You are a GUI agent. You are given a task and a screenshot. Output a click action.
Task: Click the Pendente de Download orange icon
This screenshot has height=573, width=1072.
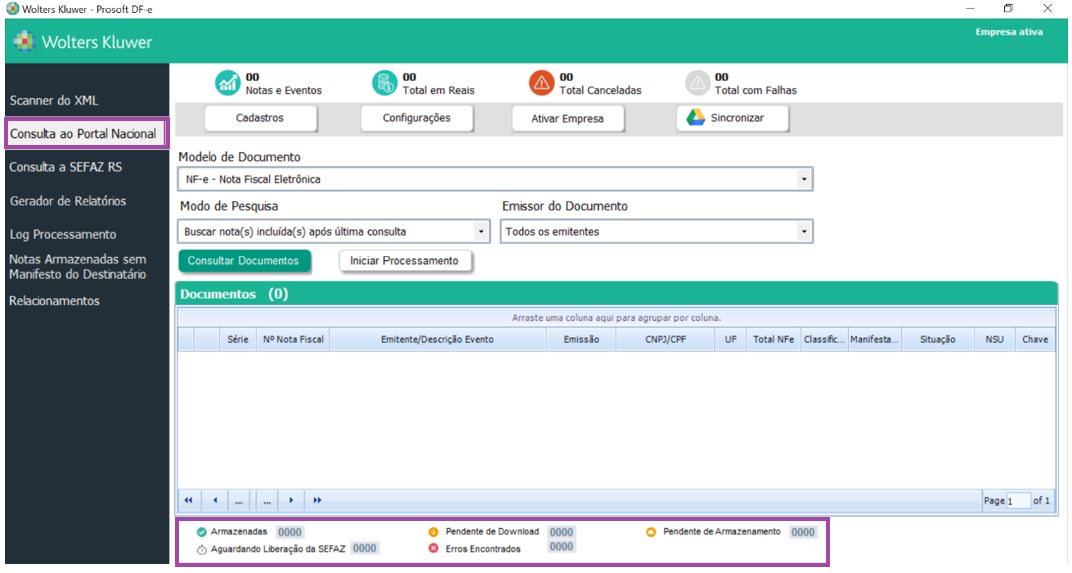[x=433, y=532]
